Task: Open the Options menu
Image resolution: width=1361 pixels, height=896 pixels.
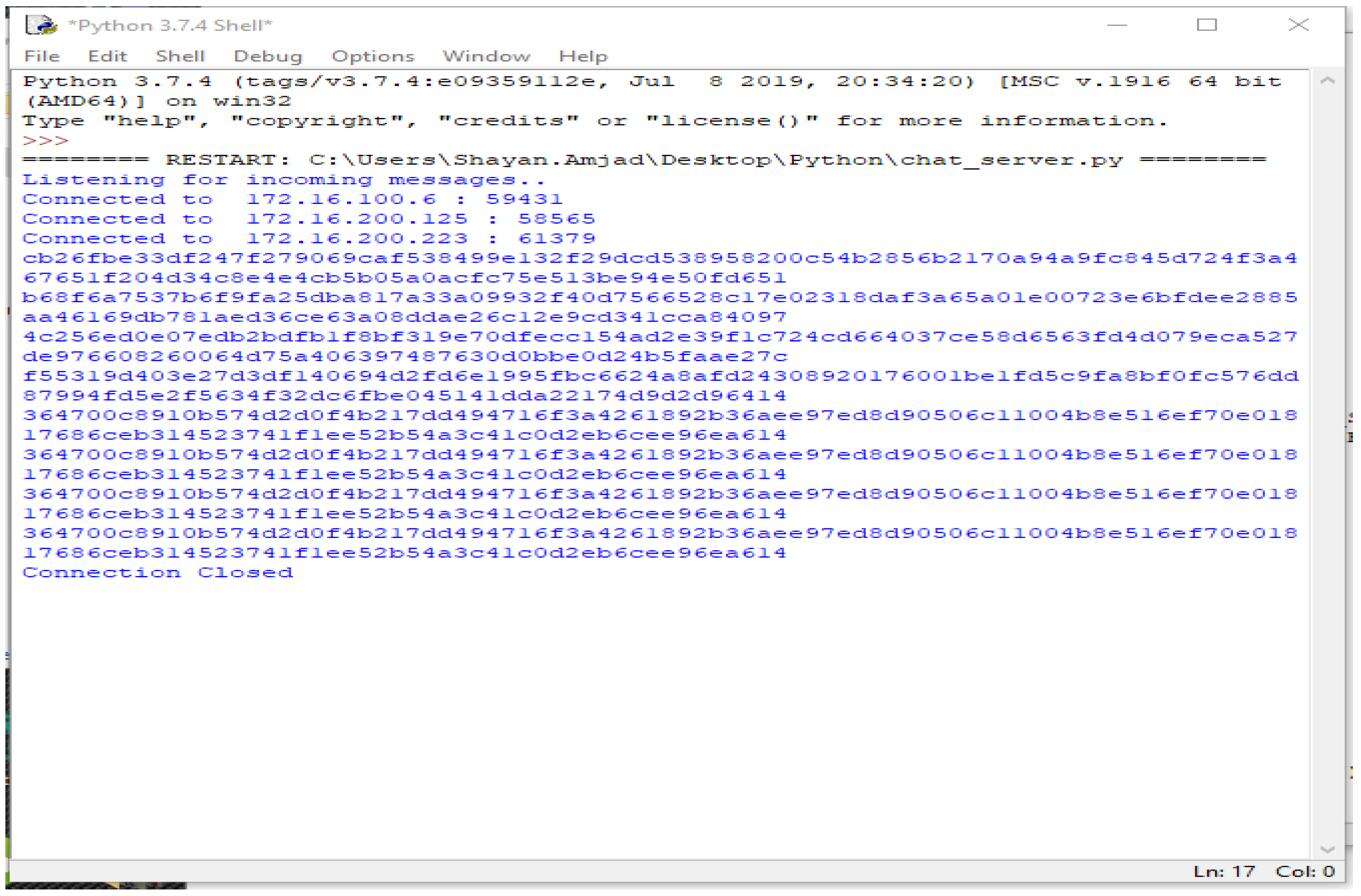Action: click(x=373, y=56)
